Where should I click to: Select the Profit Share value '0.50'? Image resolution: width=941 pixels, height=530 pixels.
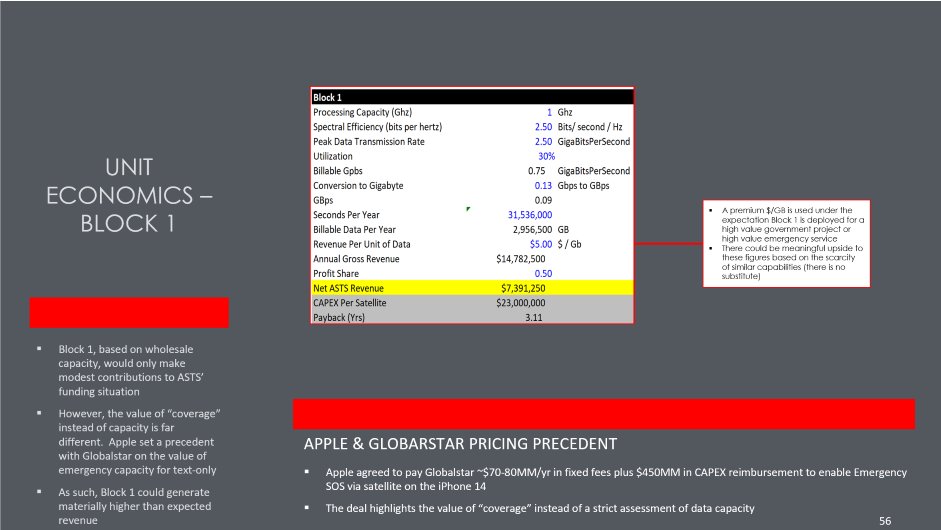click(543, 274)
